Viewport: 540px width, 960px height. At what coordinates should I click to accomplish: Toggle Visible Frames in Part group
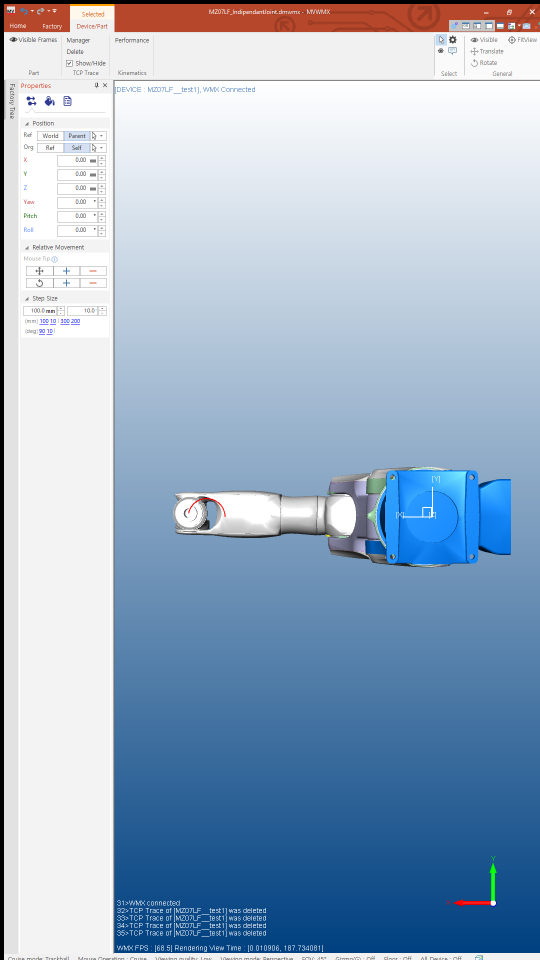point(34,40)
